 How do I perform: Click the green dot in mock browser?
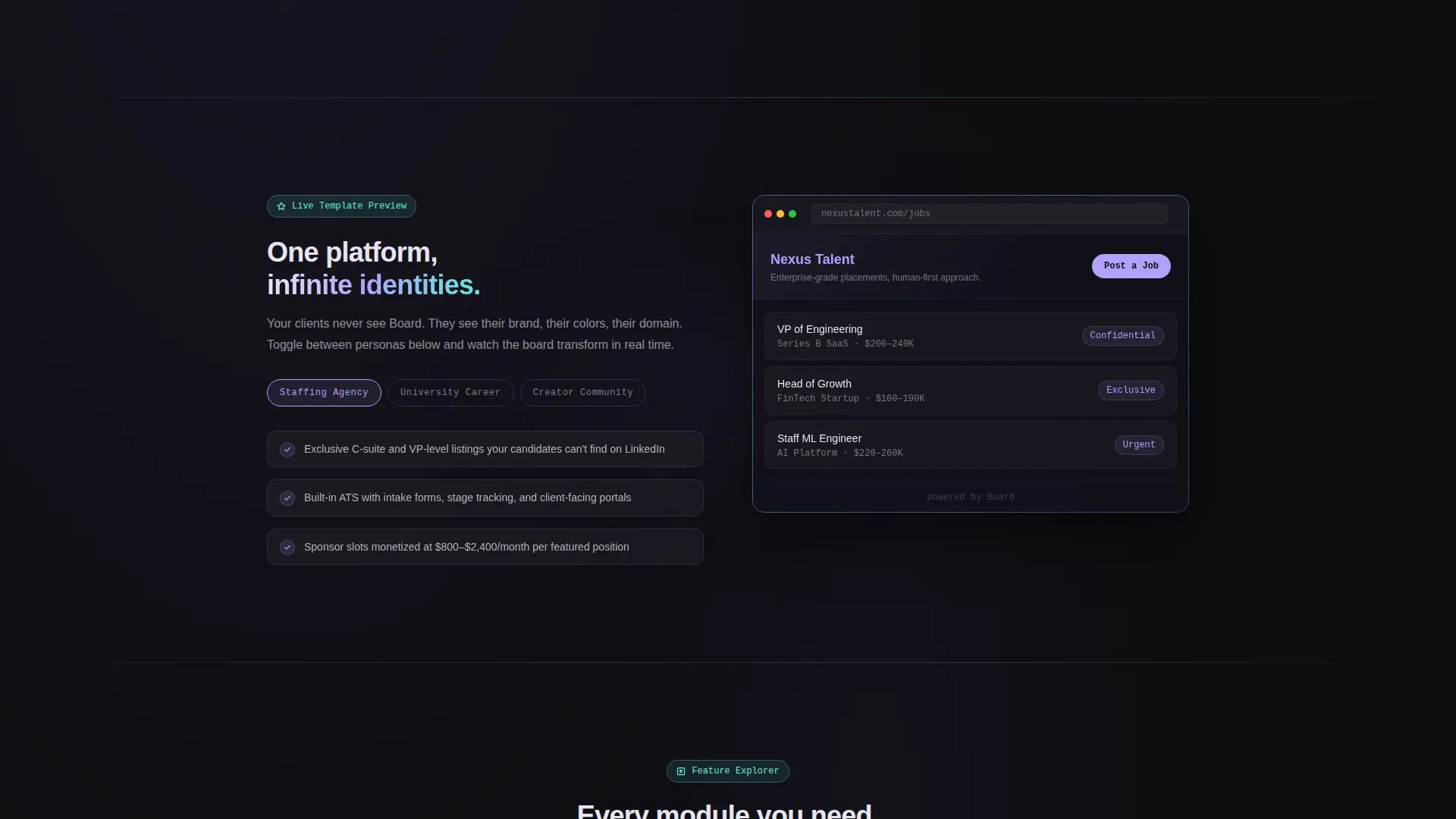792,214
